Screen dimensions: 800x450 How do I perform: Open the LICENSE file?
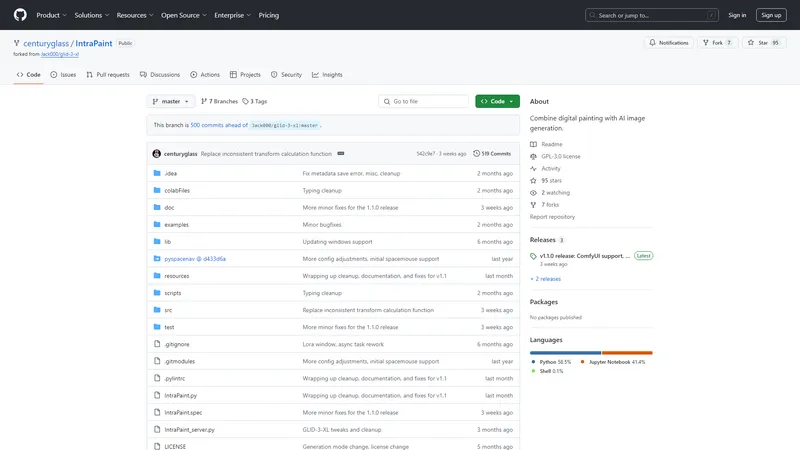175,446
